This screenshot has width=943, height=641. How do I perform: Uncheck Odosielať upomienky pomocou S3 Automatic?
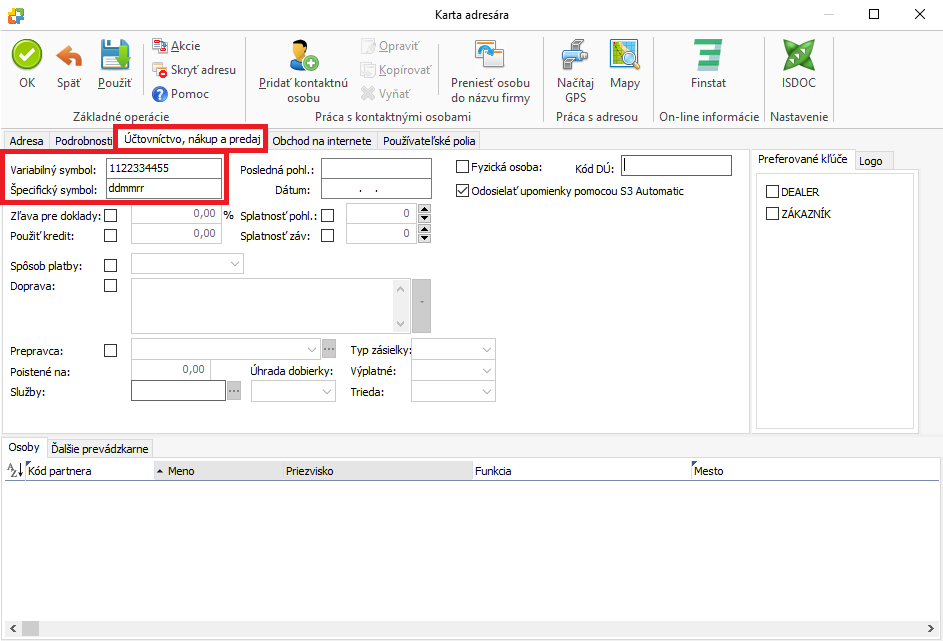pos(463,191)
